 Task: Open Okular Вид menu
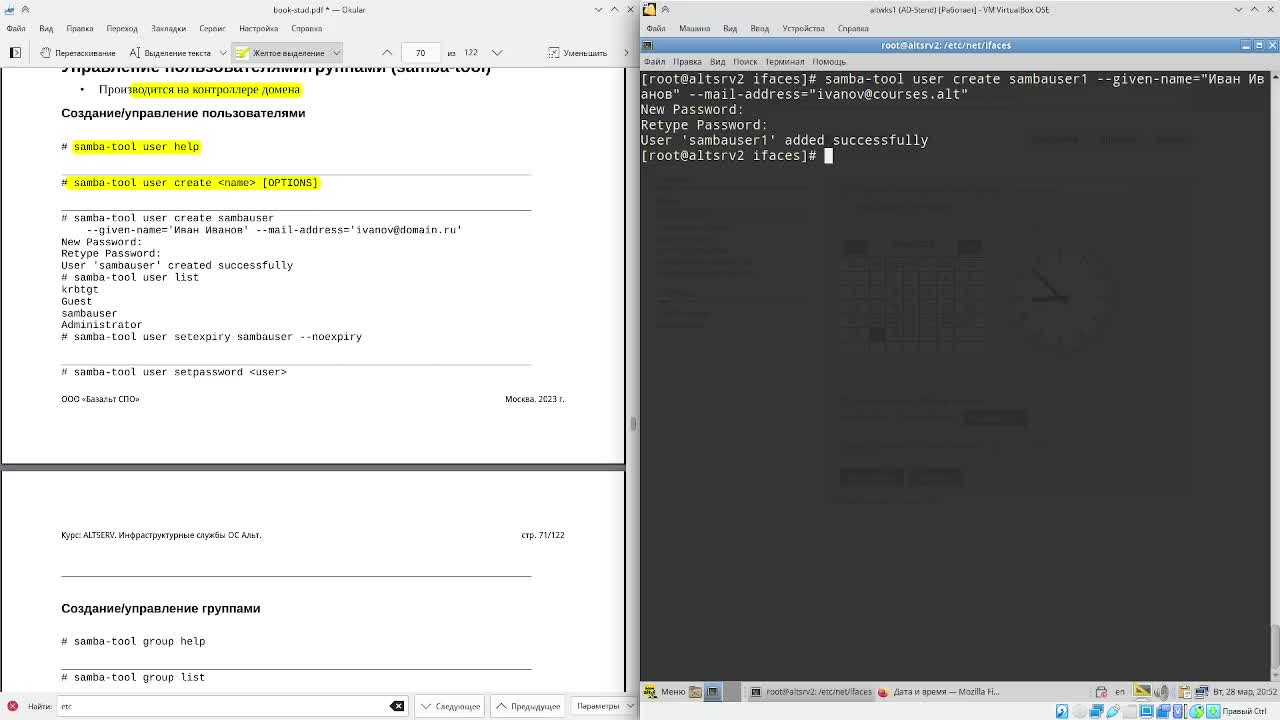click(x=46, y=28)
